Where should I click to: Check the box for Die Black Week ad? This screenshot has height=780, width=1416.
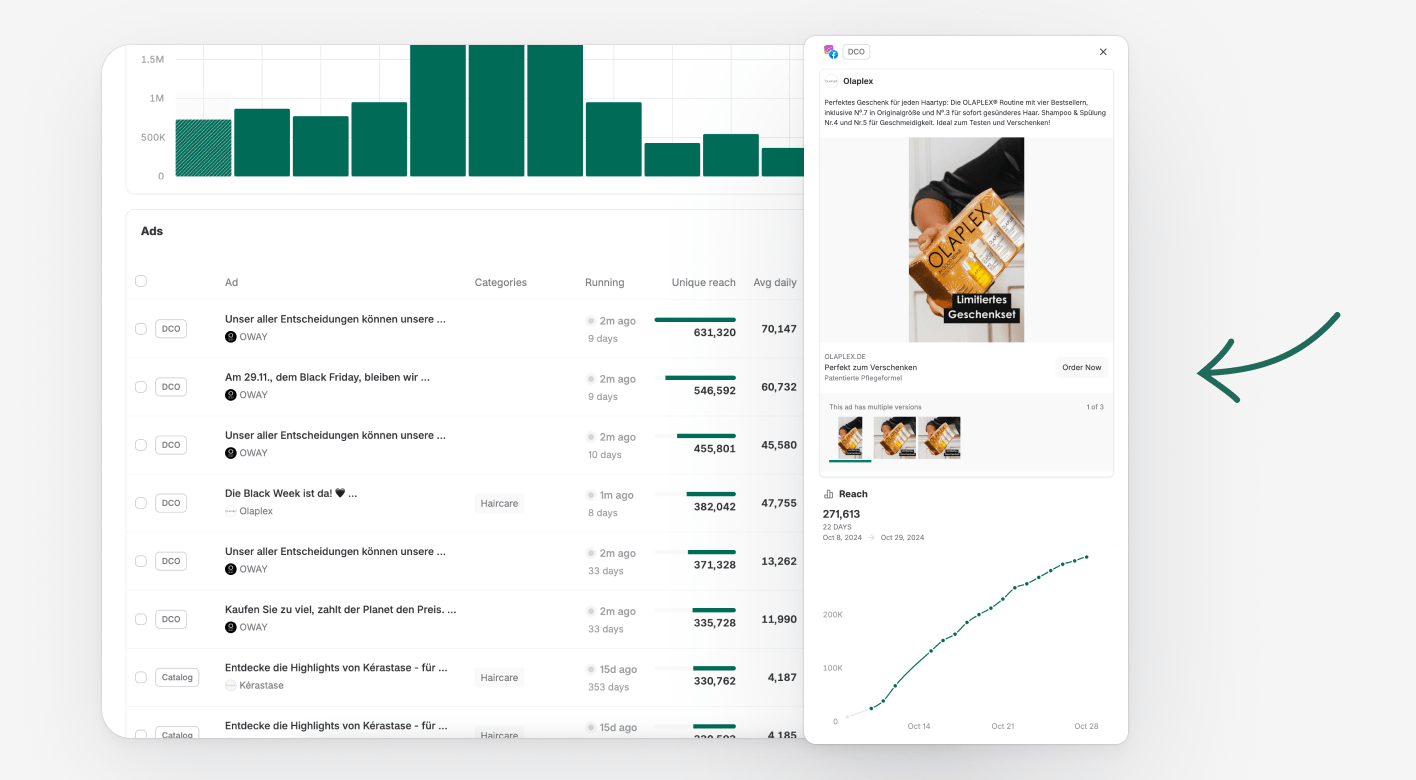[141, 502]
